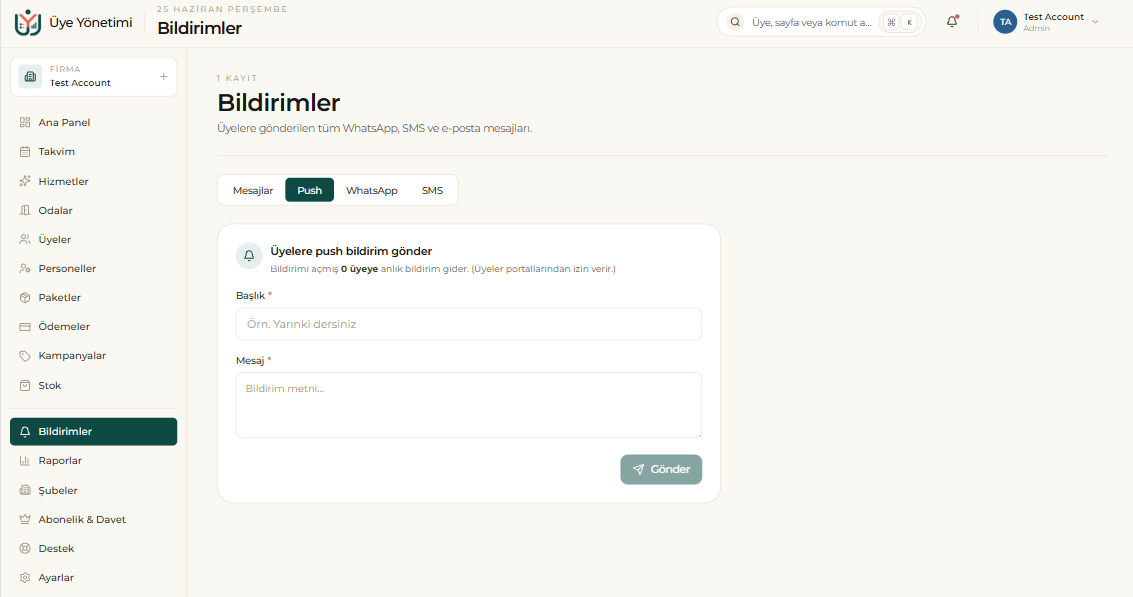1133x597 pixels.
Task: Open Paketler page
Action: click(93, 297)
